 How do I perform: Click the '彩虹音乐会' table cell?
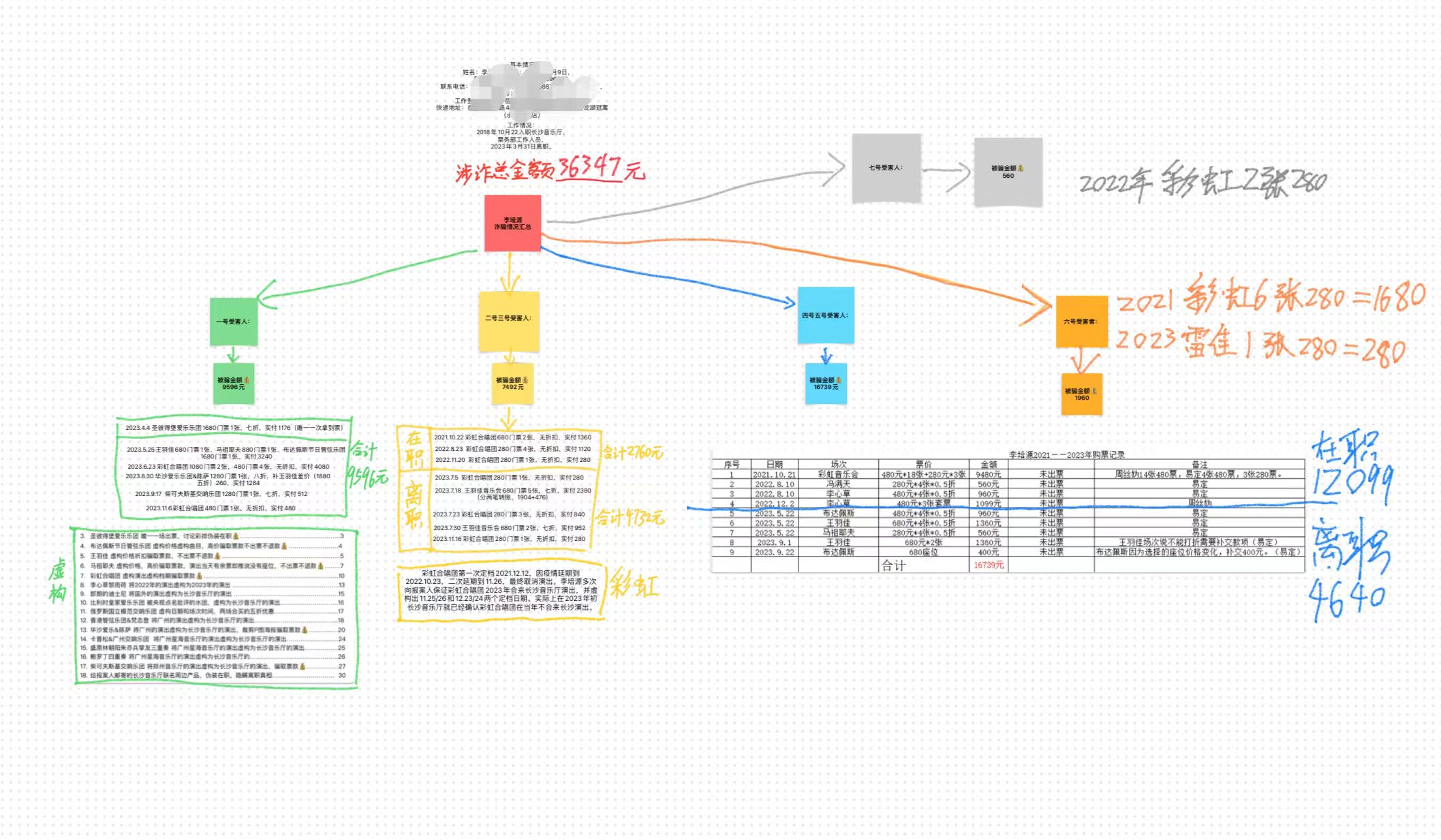[838, 474]
